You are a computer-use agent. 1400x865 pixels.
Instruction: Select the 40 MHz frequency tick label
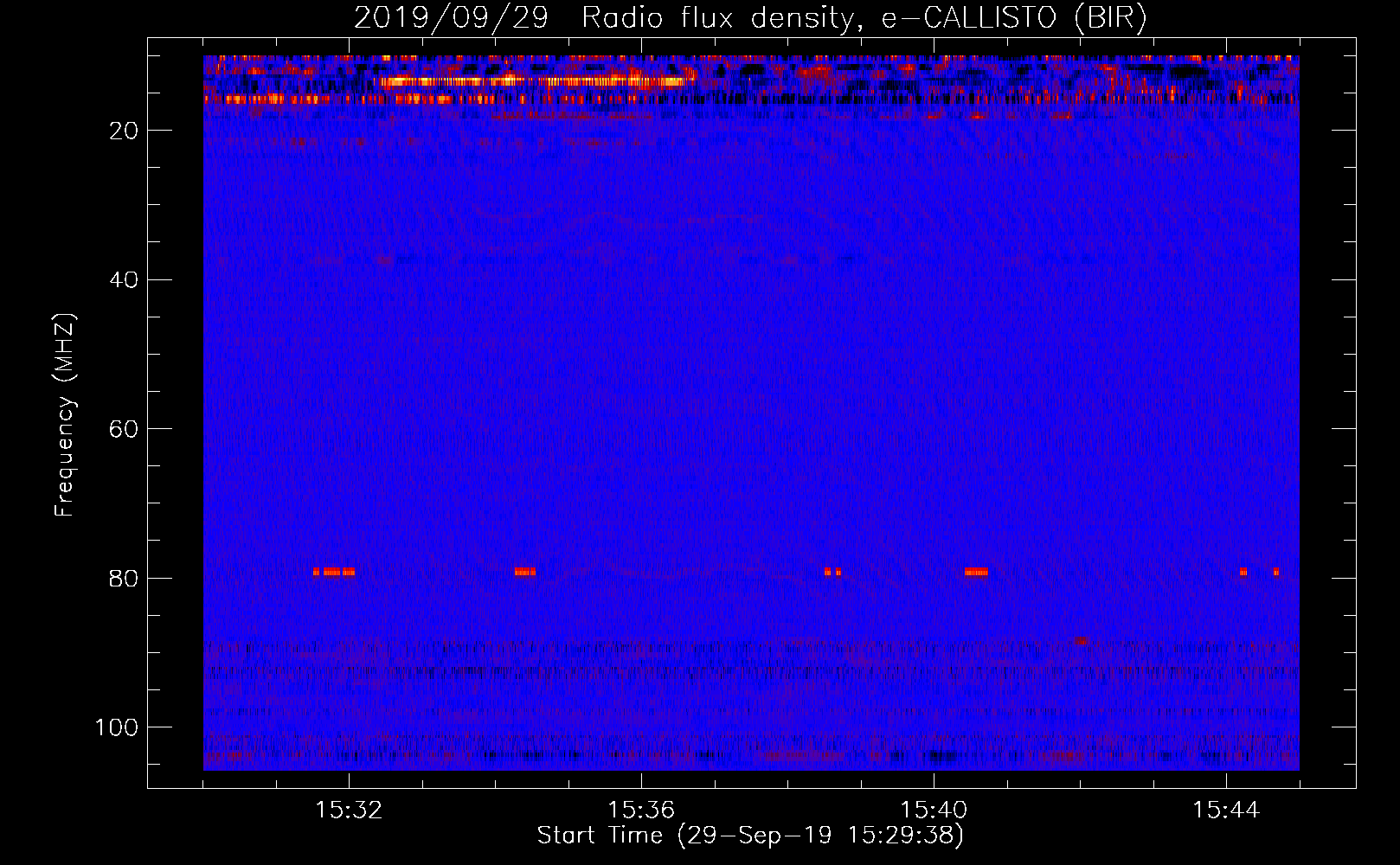124,280
